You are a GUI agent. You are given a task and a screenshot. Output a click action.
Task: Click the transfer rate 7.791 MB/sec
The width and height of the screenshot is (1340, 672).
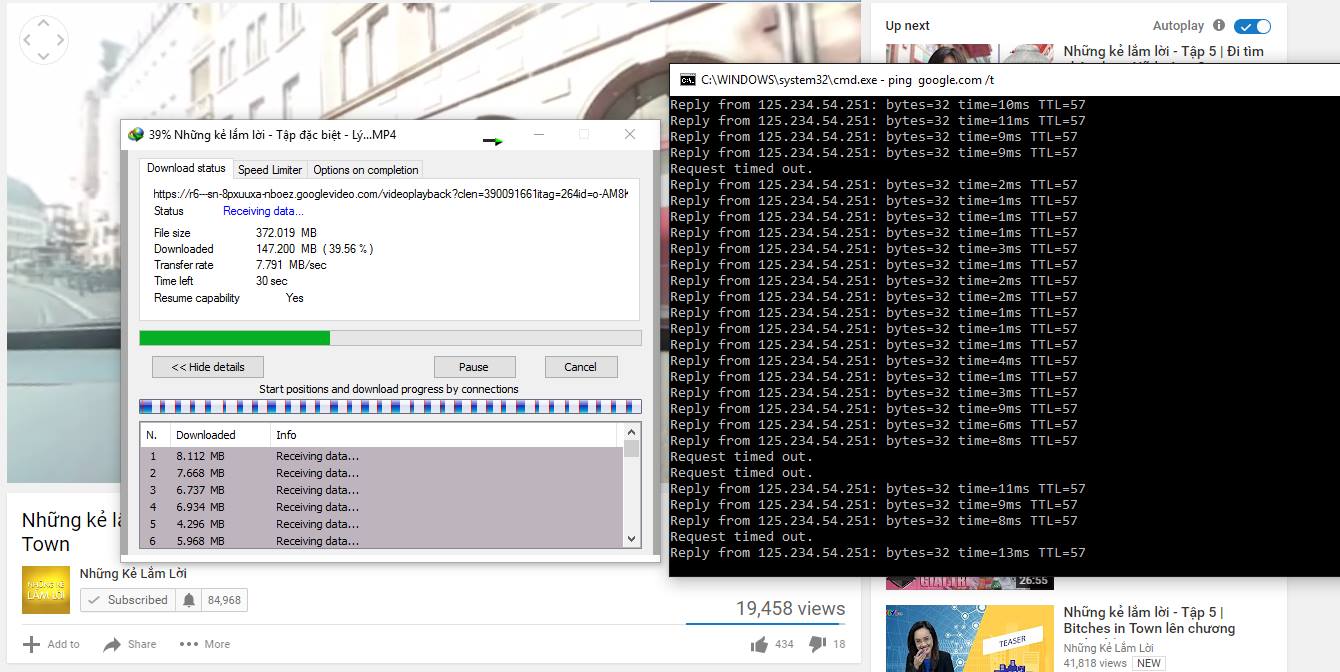click(x=291, y=265)
